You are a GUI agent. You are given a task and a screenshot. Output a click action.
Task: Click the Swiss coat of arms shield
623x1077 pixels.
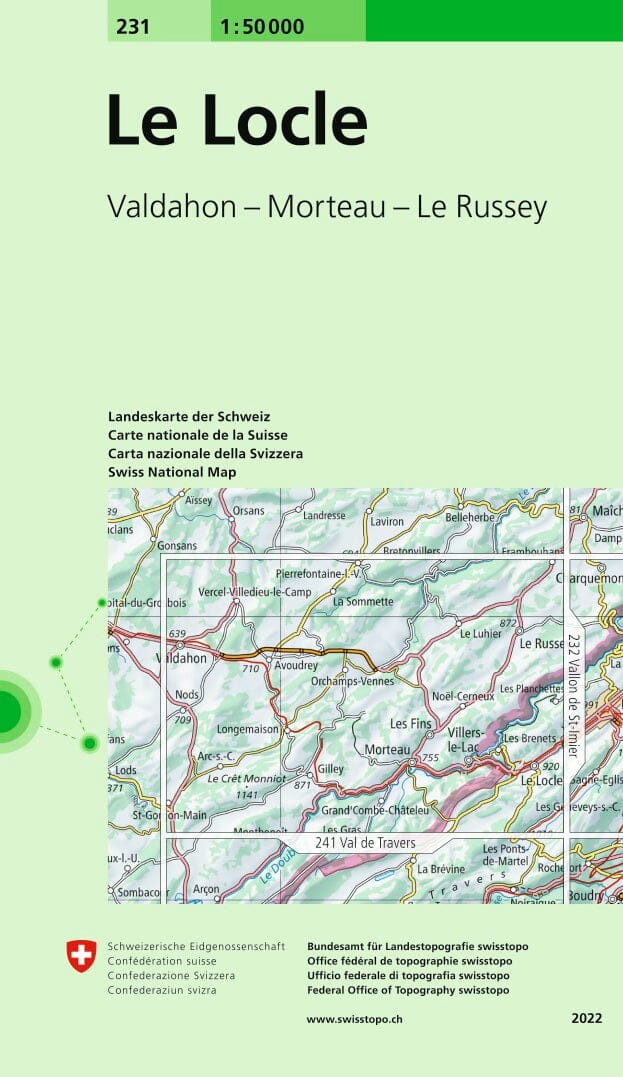pos(81,955)
